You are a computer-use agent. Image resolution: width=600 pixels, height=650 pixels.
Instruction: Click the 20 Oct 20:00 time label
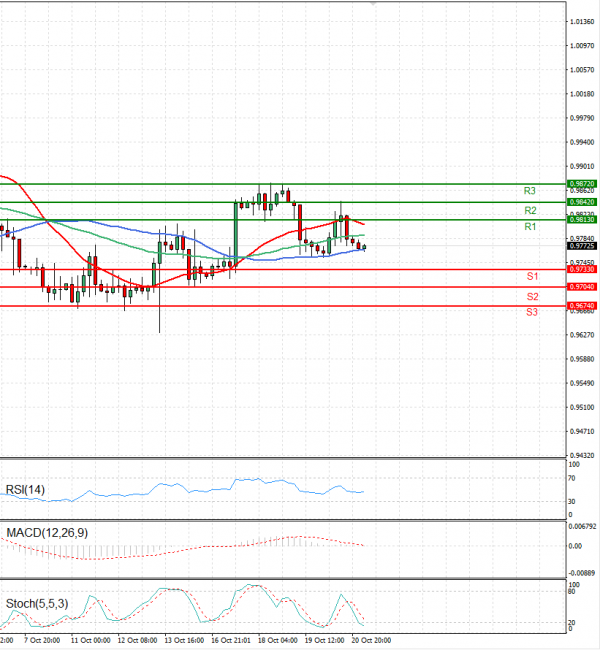tap(372, 640)
